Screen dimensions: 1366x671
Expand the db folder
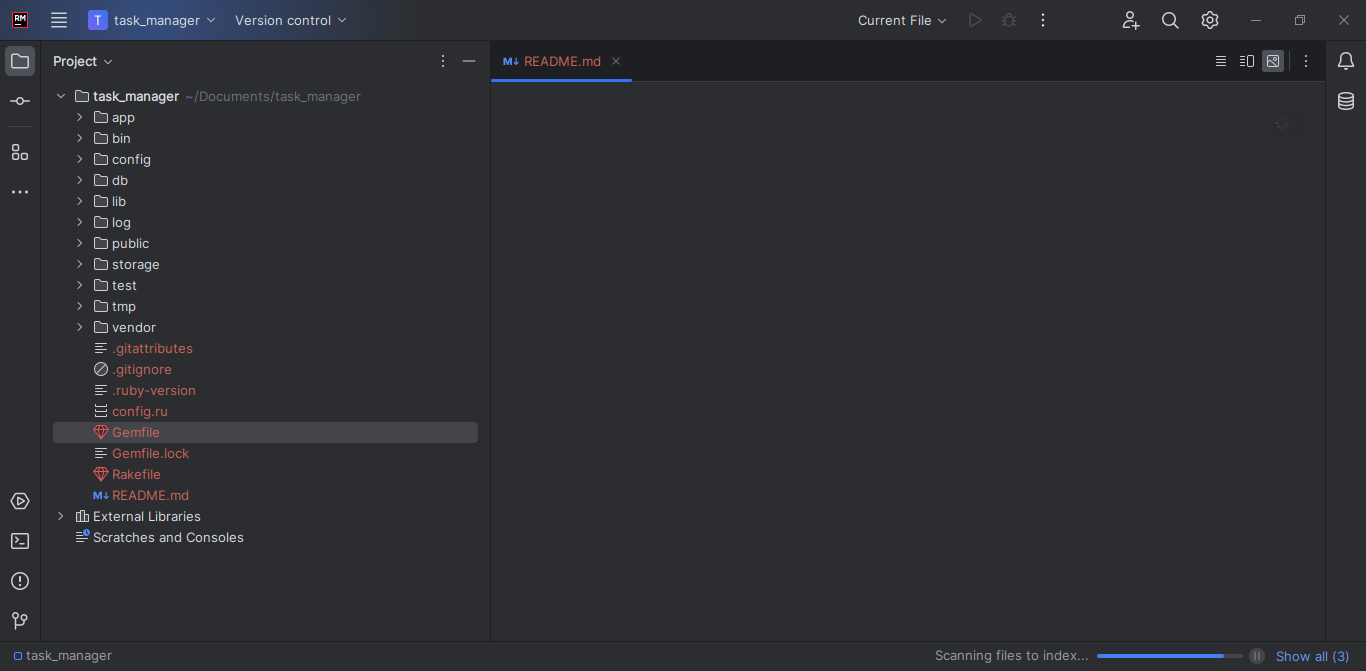80,180
